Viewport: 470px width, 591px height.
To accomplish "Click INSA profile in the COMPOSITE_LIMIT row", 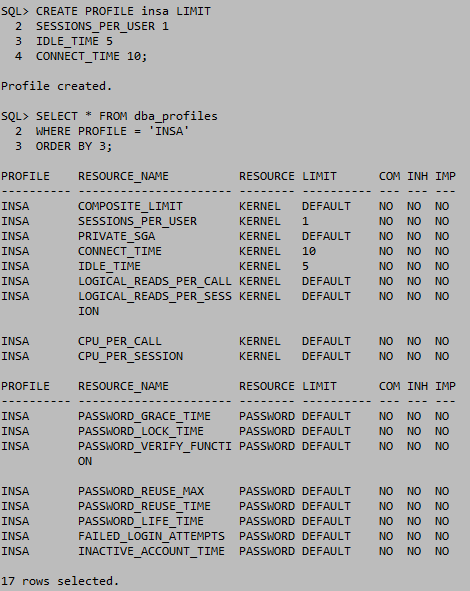I will coord(15,207).
